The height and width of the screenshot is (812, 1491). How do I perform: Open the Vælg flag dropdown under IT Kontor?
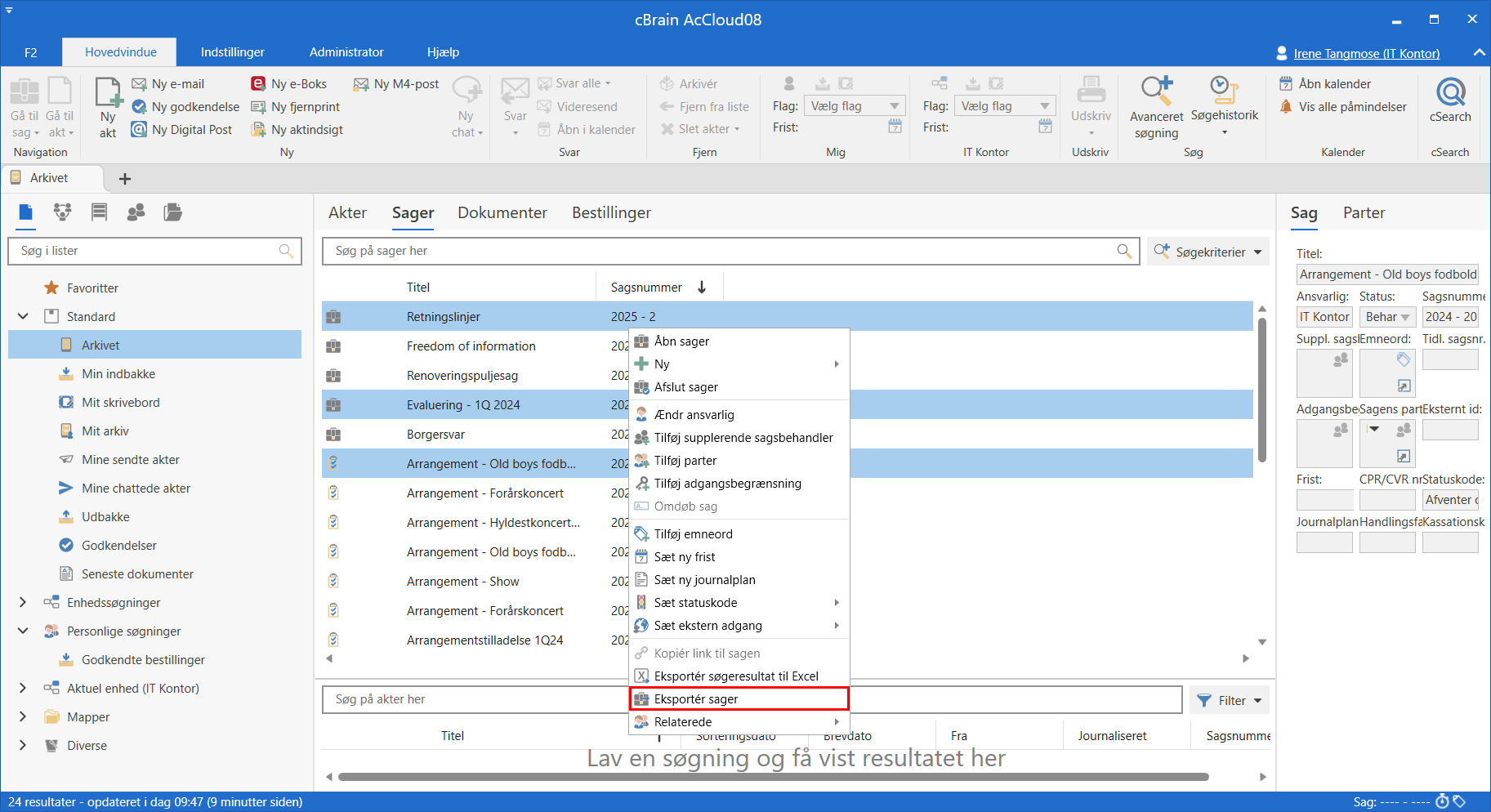coord(1005,106)
